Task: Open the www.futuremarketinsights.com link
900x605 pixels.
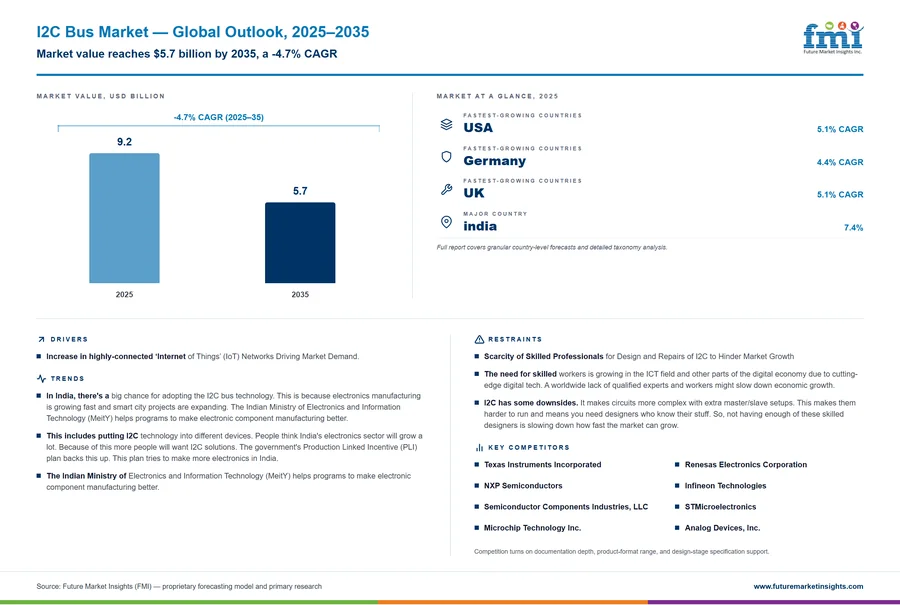Action: pyautogui.click(x=808, y=587)
